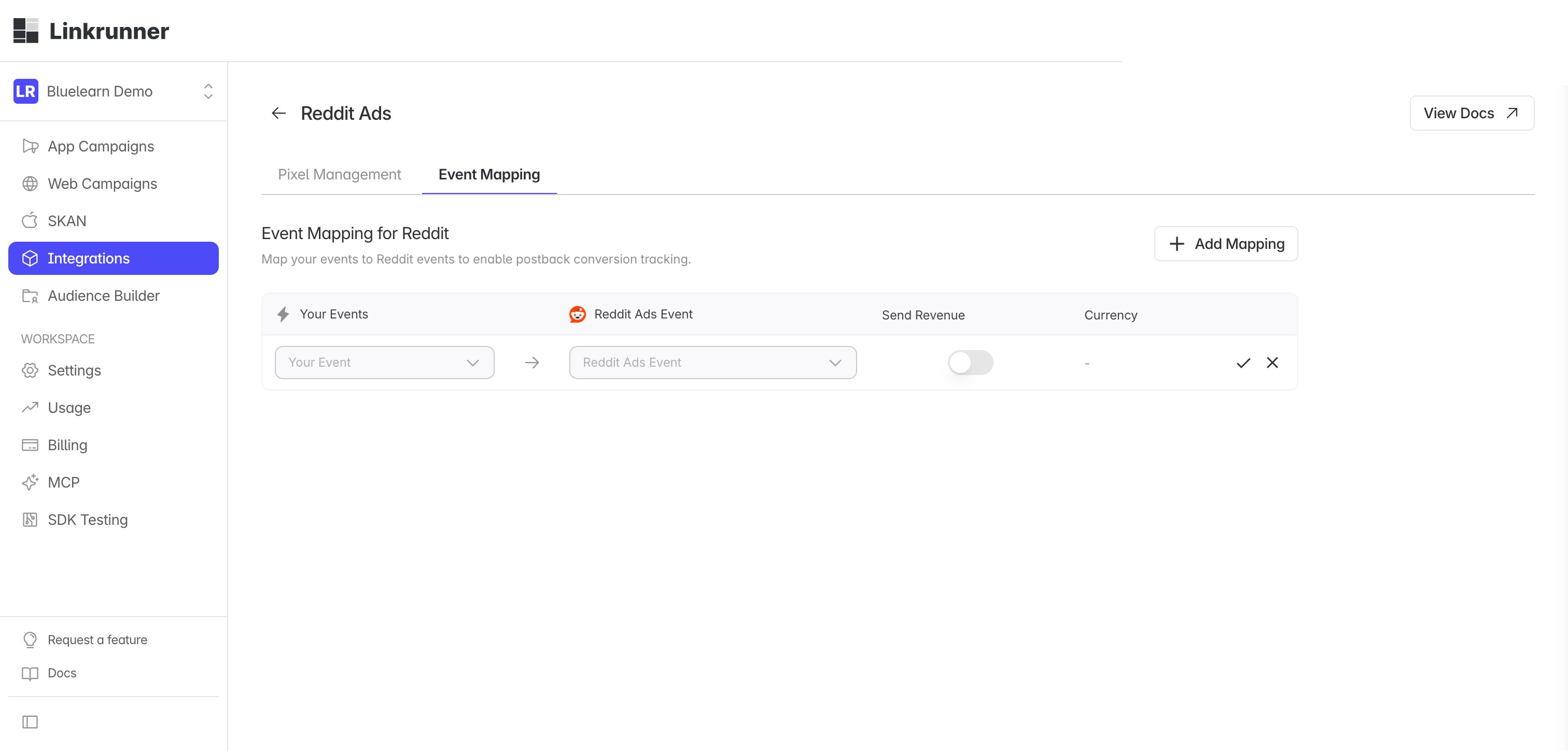The image size is (1568, 751).
Task: Click the App Campaigns megaphone icon
Action: point(30,146)
